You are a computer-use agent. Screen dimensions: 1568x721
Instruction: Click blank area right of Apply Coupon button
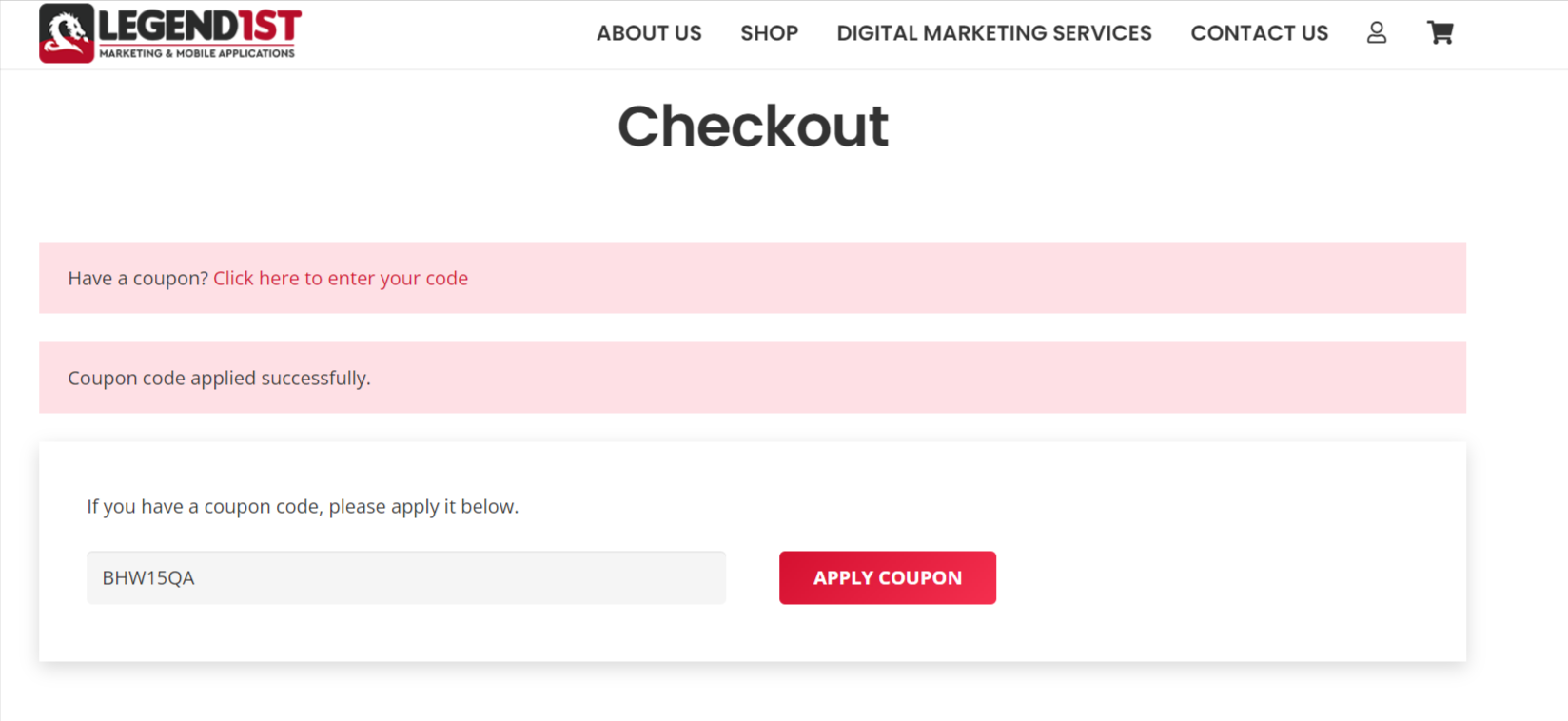(1227, 577)
